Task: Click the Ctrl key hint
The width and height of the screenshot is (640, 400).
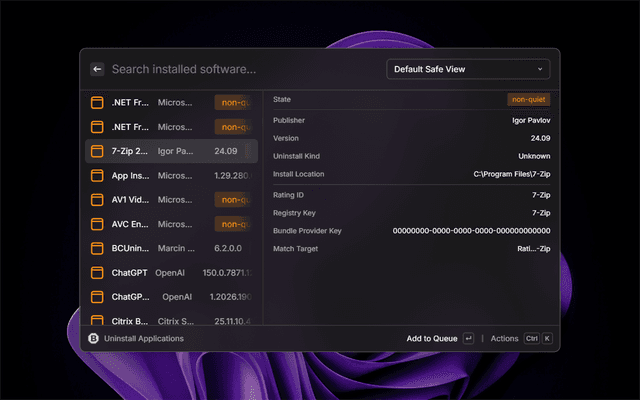Action: [x=531, y=338]
